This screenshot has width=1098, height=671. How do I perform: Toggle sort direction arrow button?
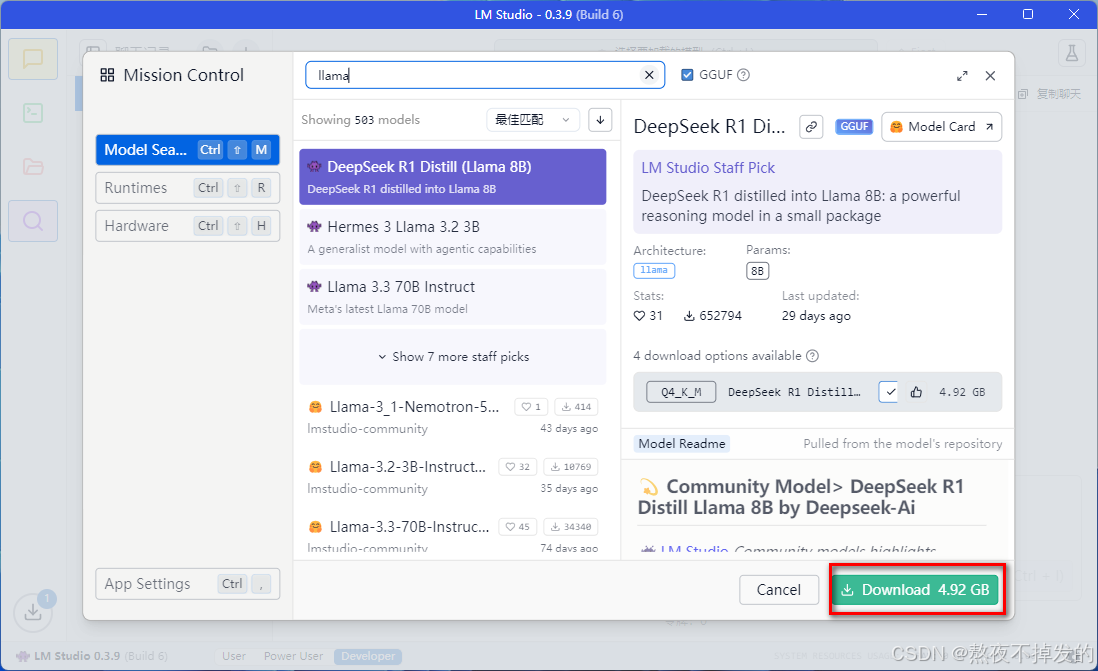click(600, 120)
